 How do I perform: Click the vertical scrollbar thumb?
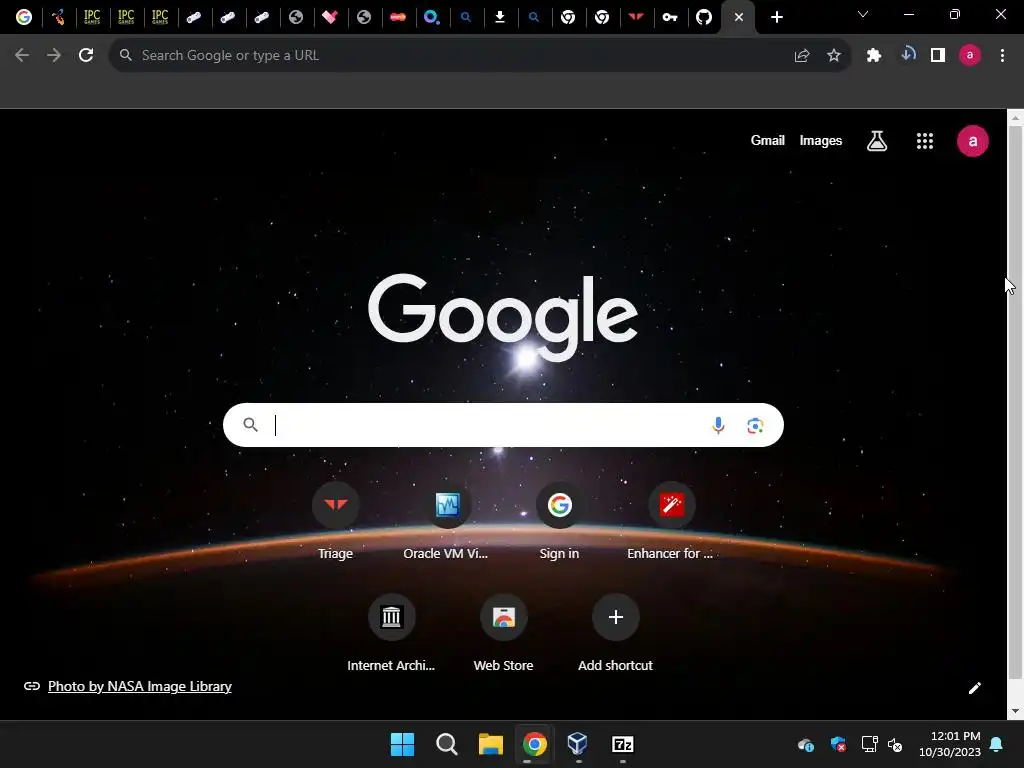pyautogui.click(x=1015, y=402)
